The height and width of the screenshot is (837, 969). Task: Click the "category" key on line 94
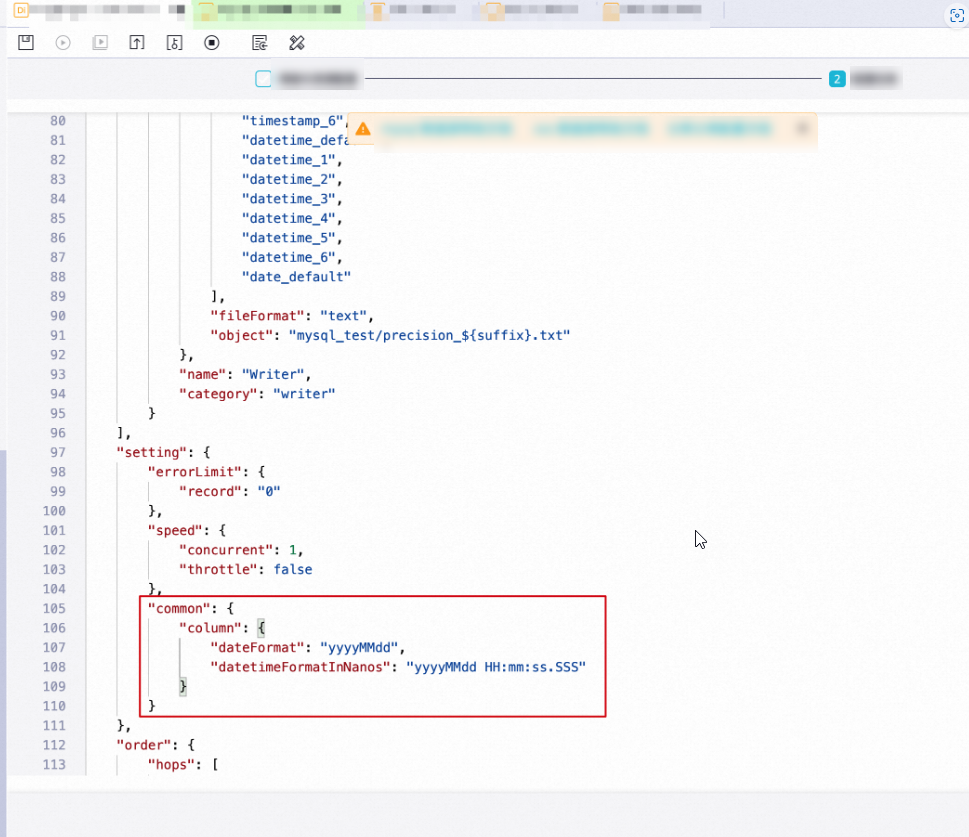(218, 394)
